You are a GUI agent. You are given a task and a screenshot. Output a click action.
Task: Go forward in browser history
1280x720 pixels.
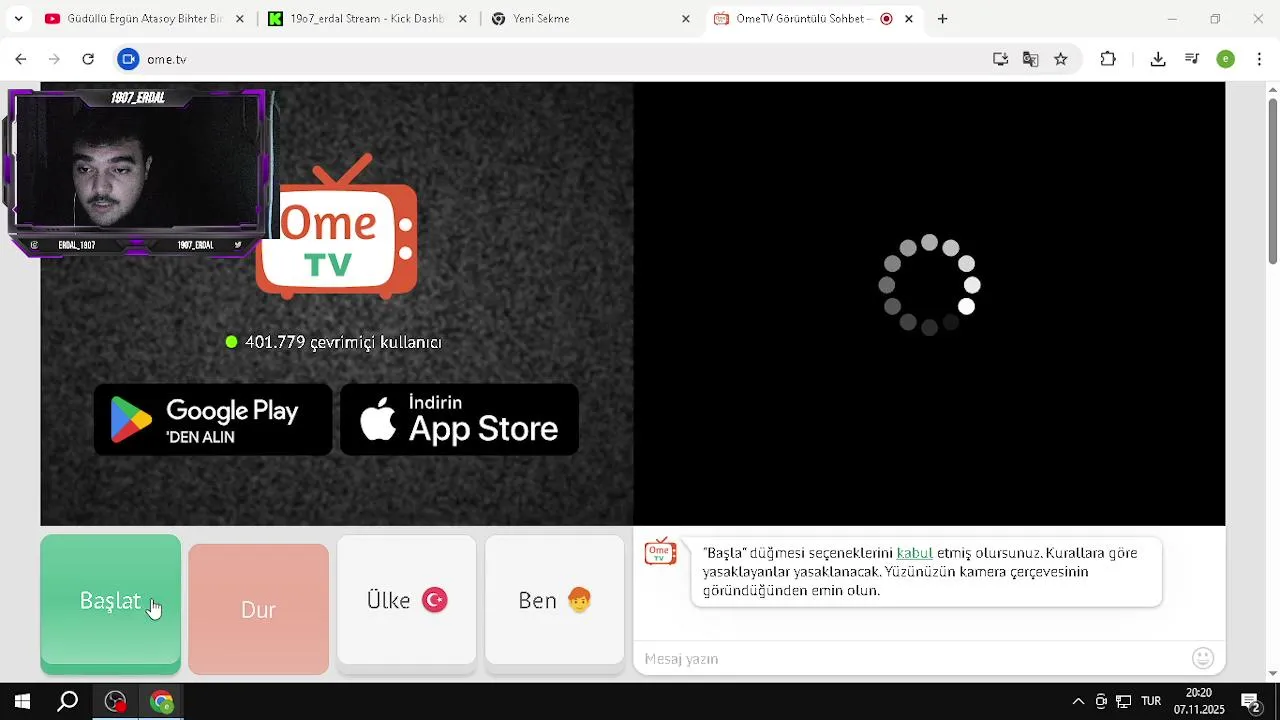[x=54, y=59]
